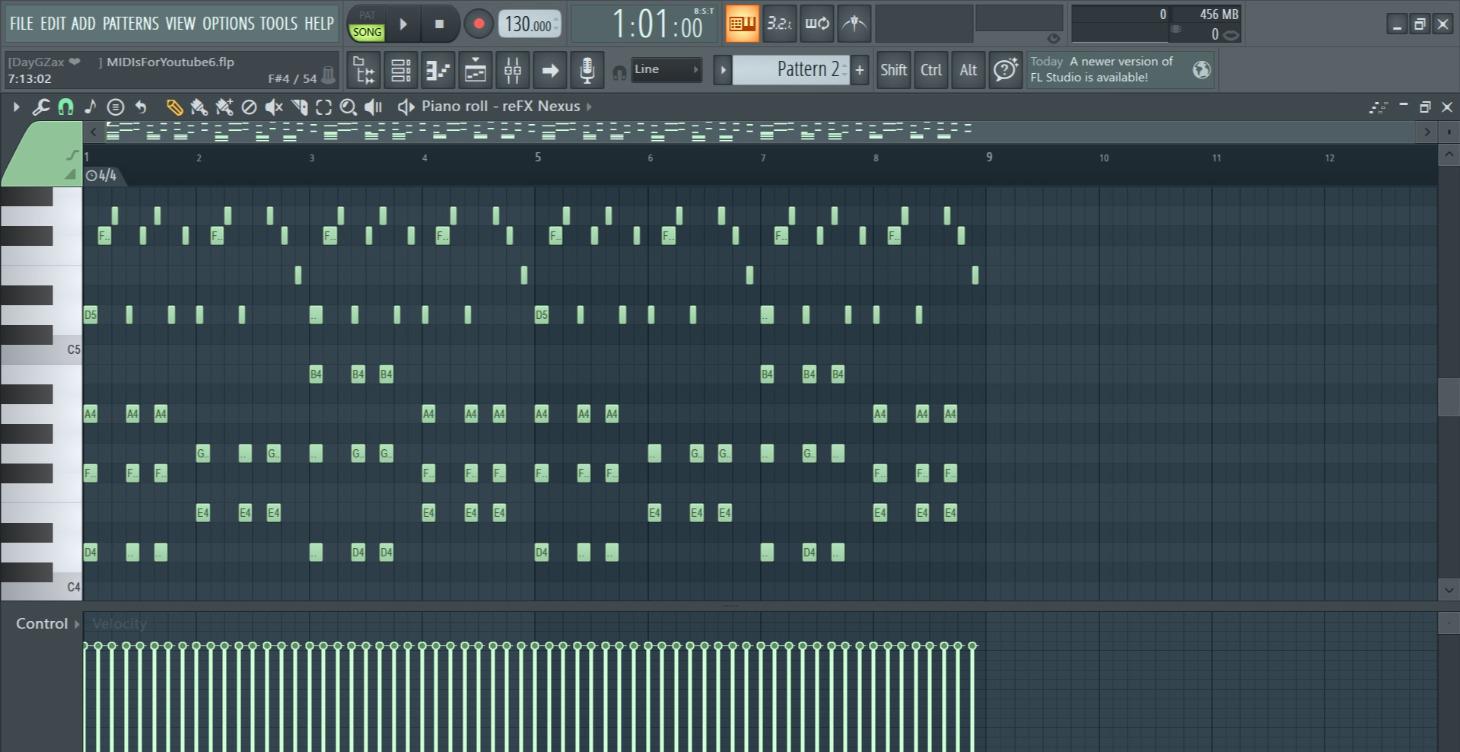The height and width of the screenshot is (752, 1460).
Task: Click the undo arrow icon in piano roll toolbar
Action: (x=141, y=107)
